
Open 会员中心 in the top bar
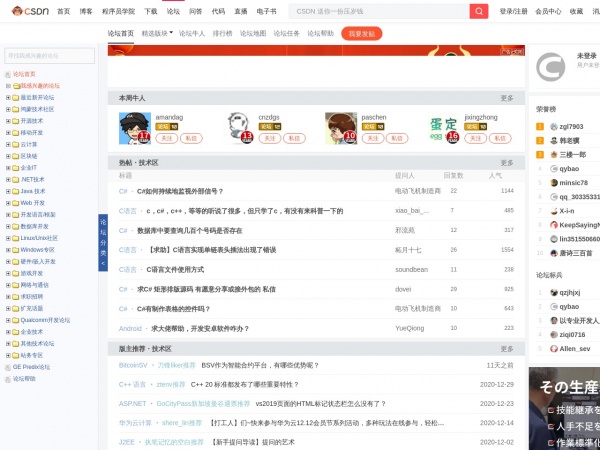(x=548, y=11)
